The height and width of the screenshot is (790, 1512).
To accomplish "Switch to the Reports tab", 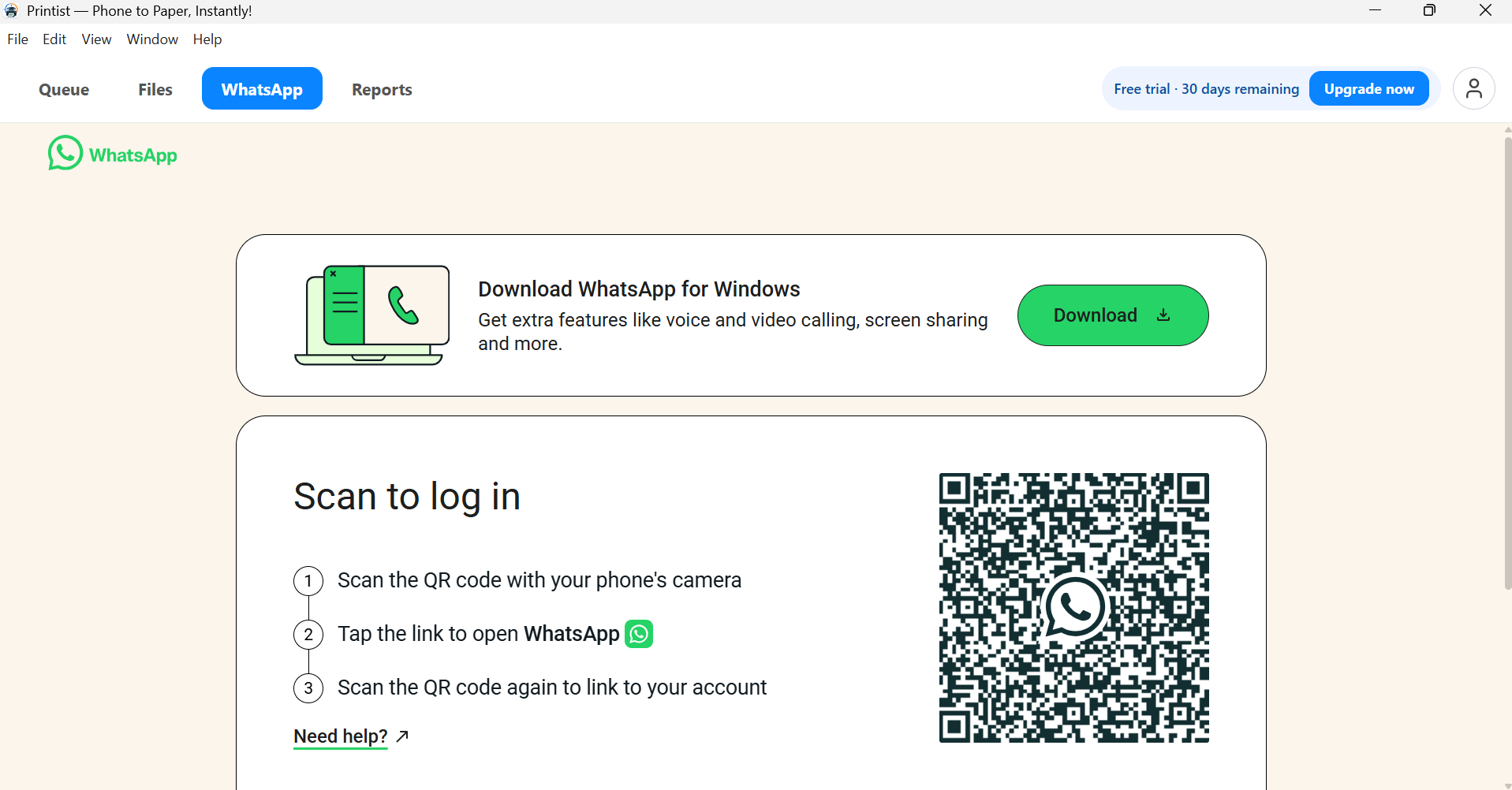I will click(x=382, y=89).
